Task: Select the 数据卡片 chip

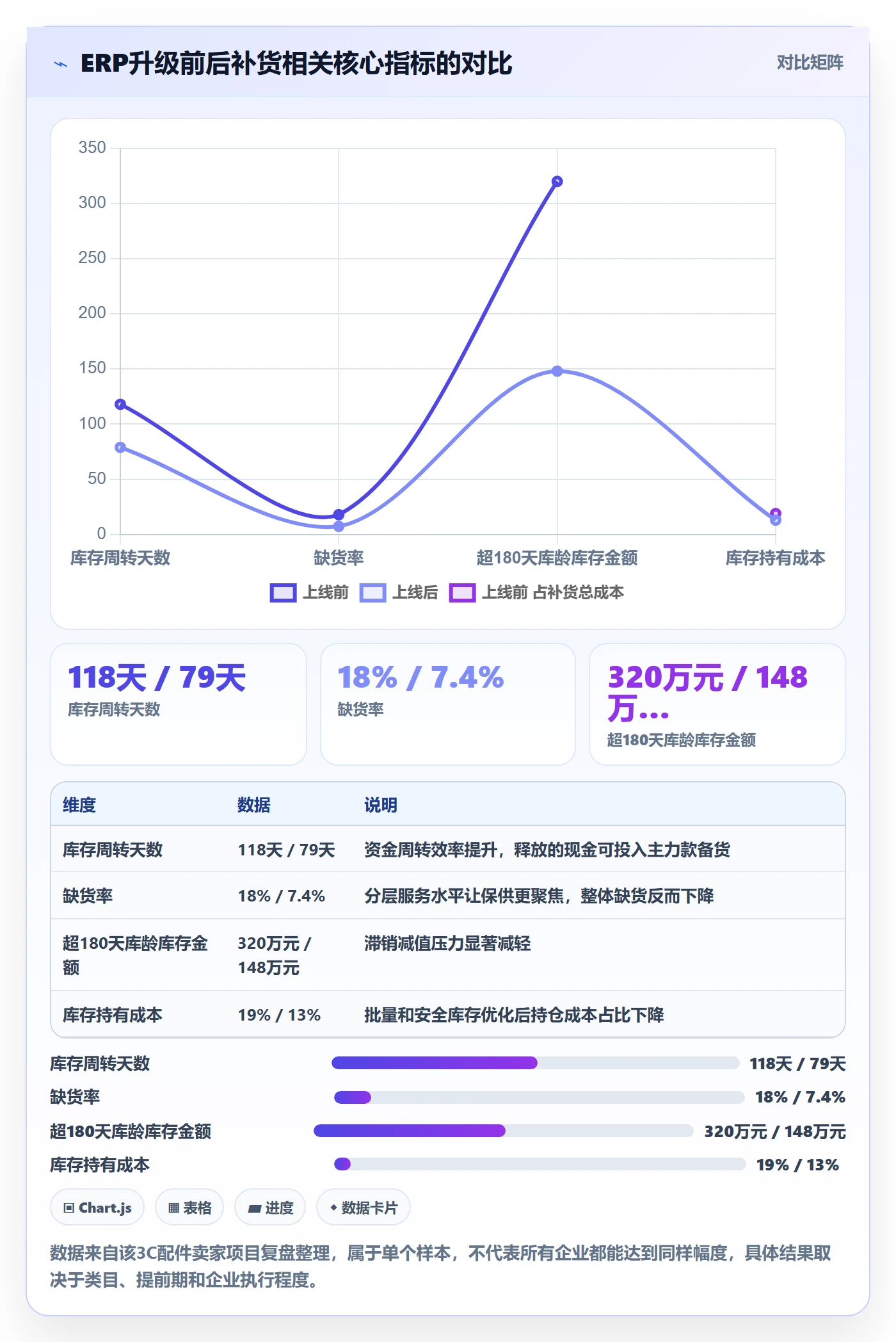Action: coord(364,1208)
